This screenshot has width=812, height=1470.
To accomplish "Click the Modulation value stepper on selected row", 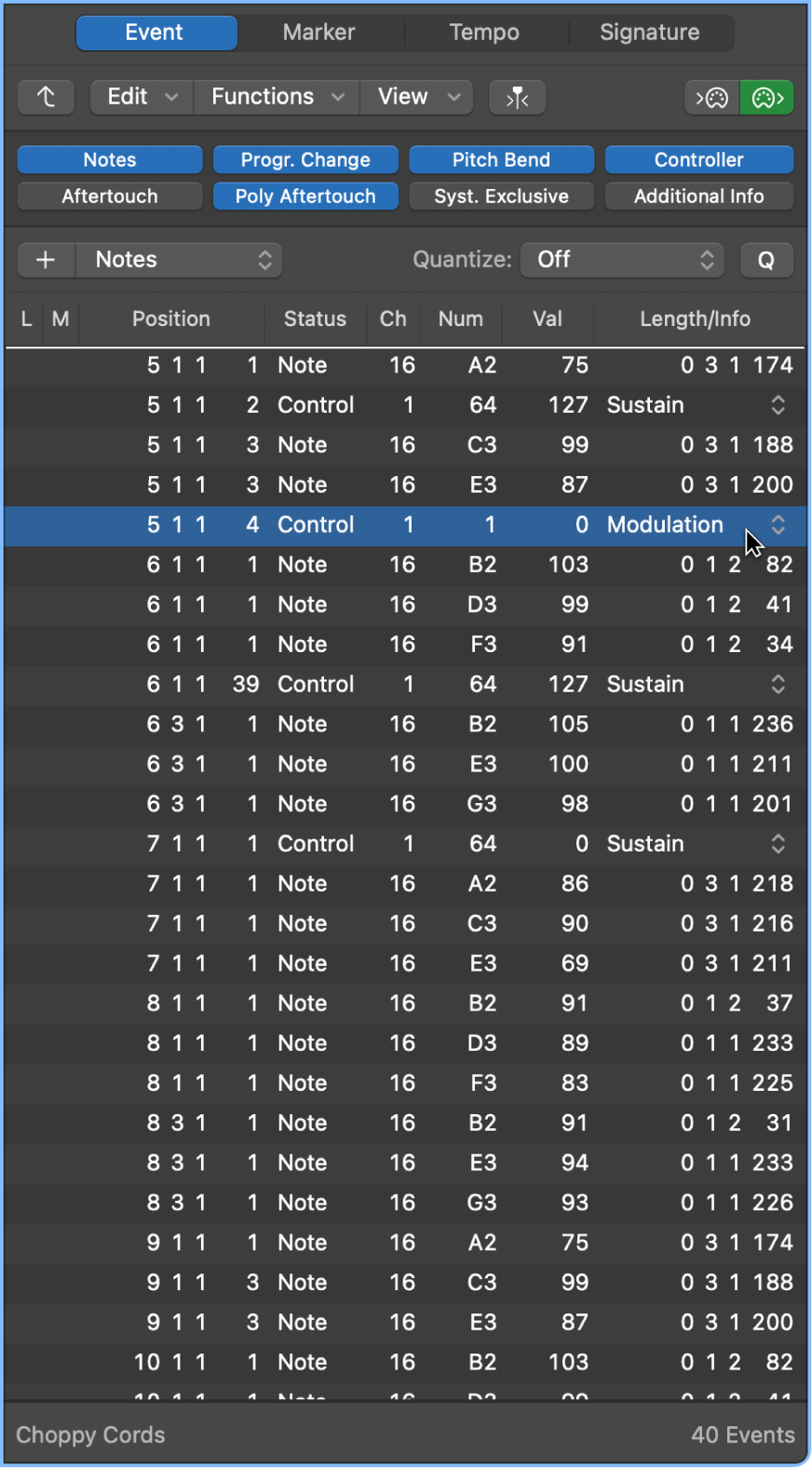I will click(778, 525).
